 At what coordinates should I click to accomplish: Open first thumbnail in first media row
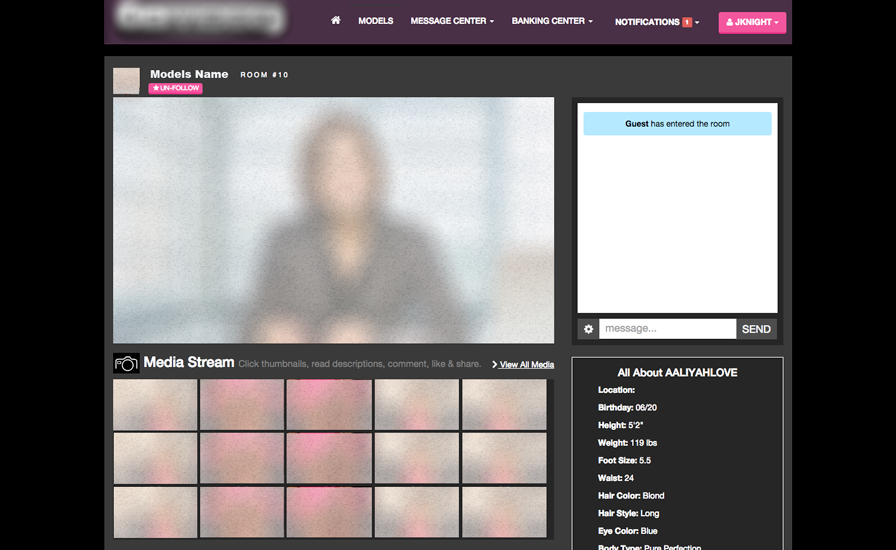click(155, 405)
